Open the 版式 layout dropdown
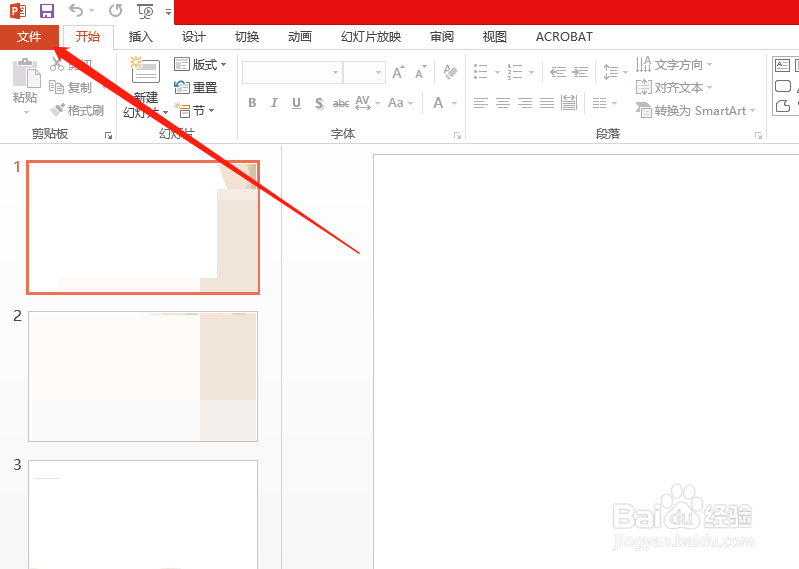799x569 pixels. 200,65
